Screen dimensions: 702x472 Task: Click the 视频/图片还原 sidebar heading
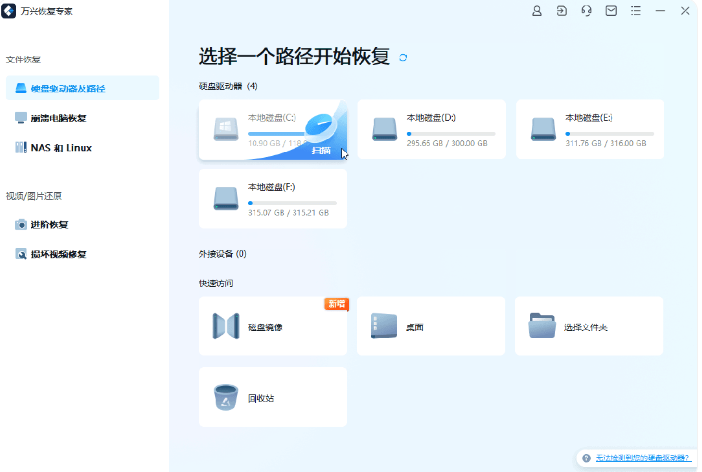[34, 196]
